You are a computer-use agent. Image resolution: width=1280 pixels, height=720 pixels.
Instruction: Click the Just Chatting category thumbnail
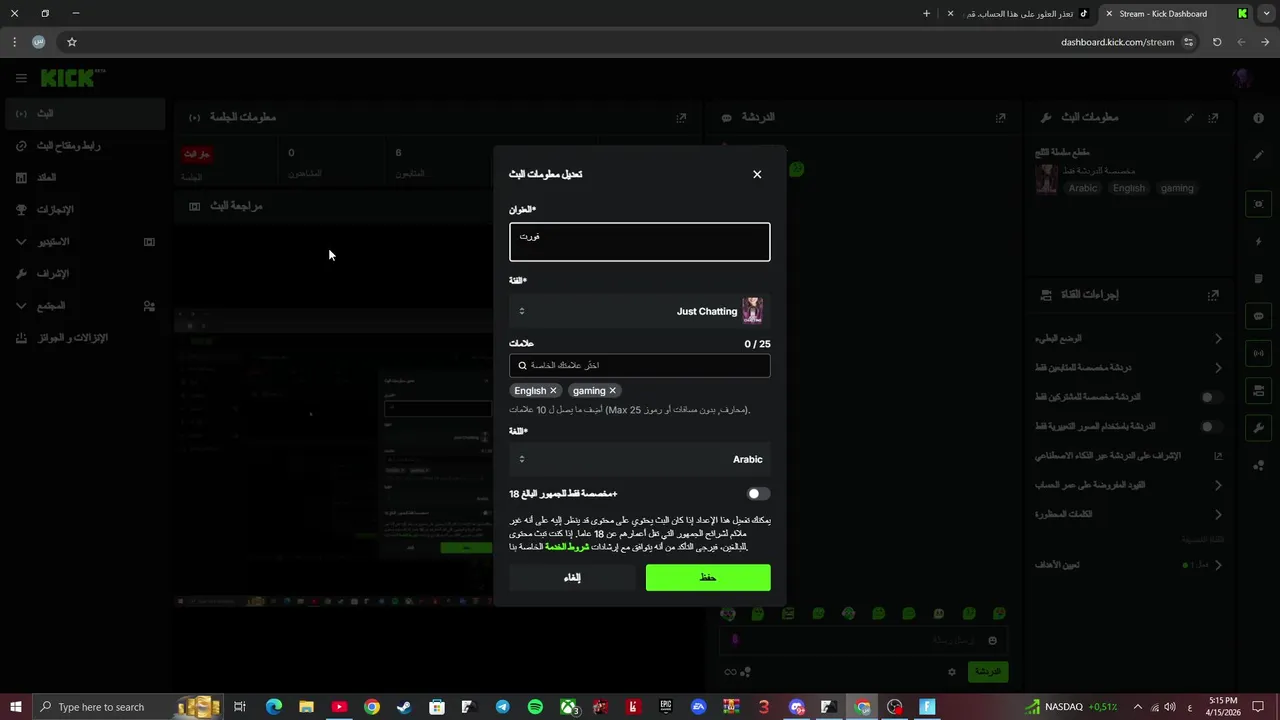click(x=753, y=311)
